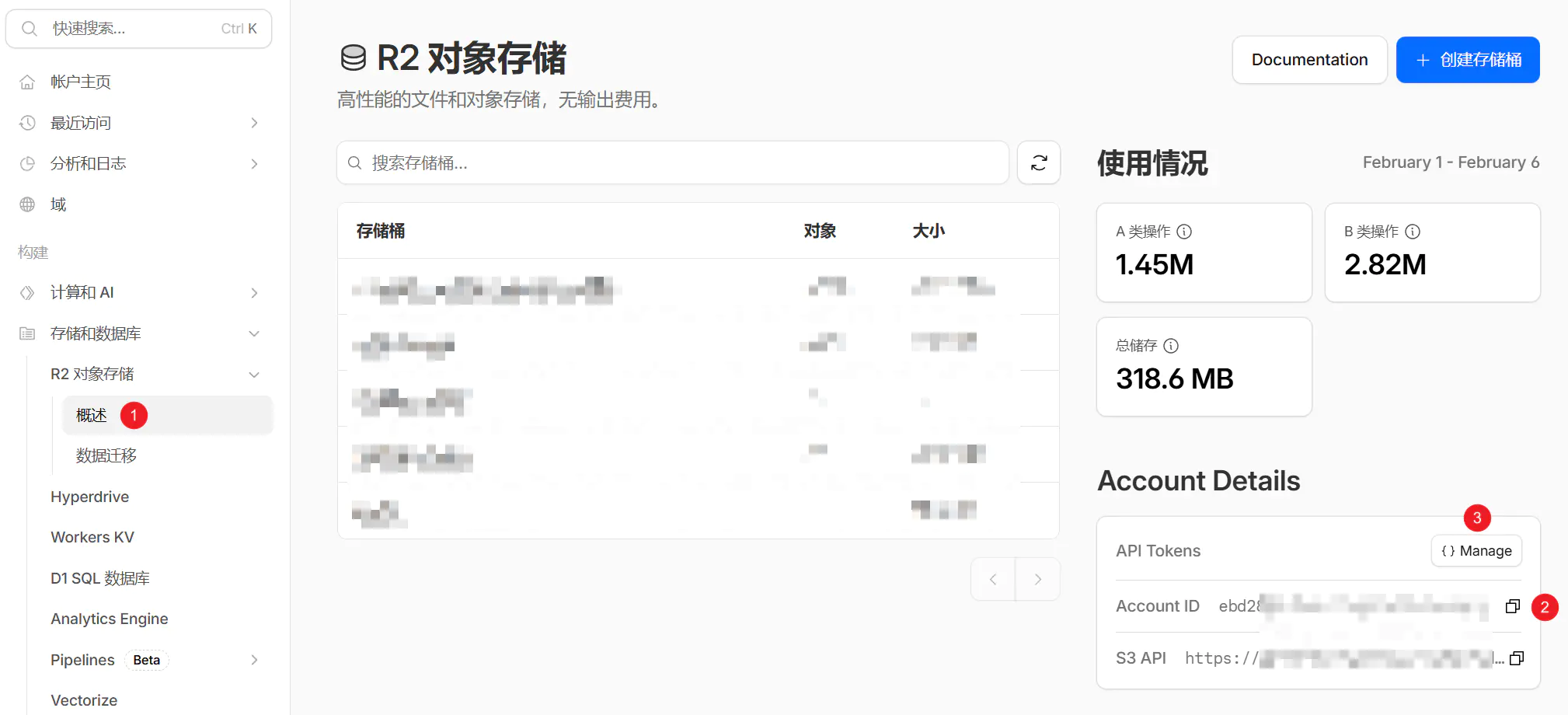
Task: Copy the S3 API URL
Action: tap(1516, 658)
